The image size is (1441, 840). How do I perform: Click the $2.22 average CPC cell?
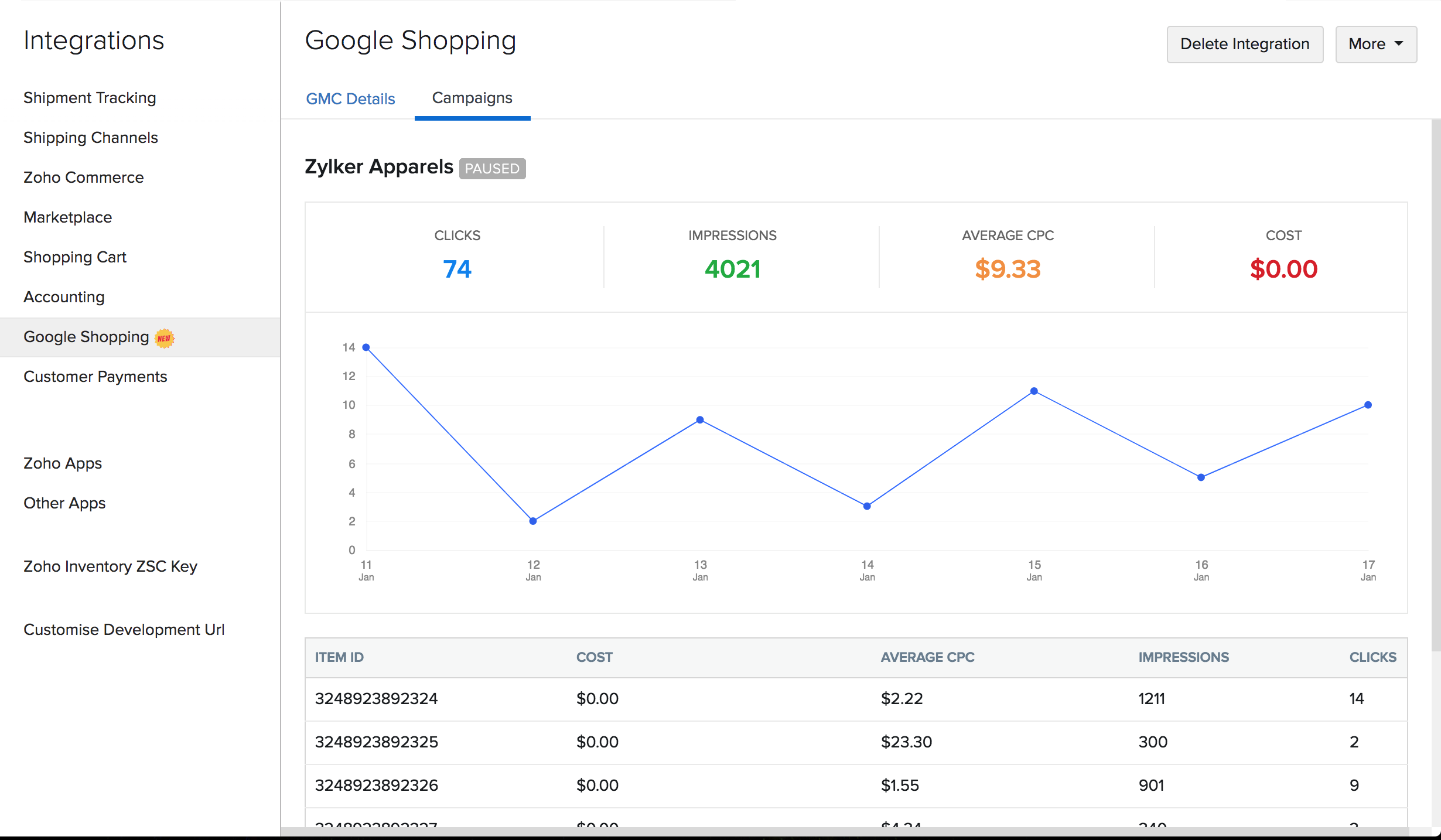click(902, 699)
